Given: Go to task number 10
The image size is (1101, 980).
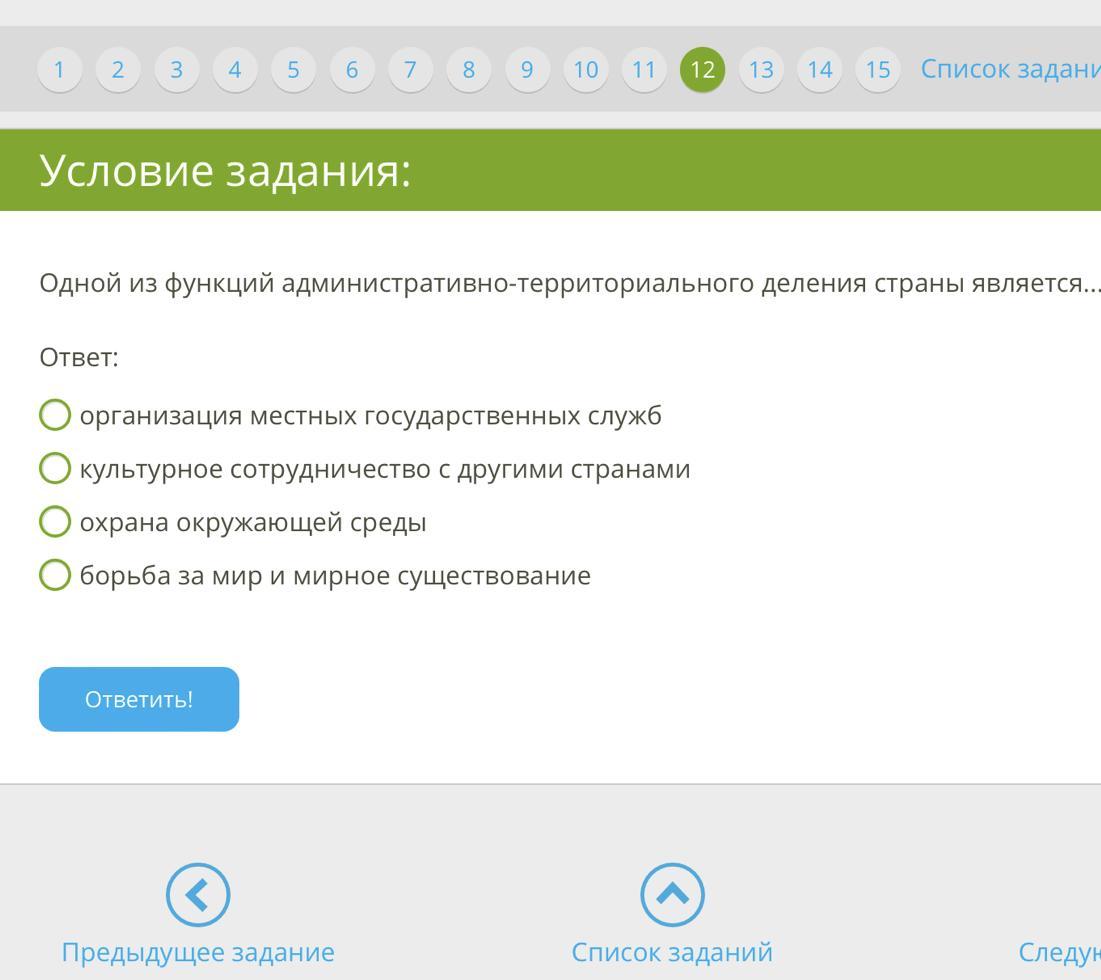Looking at the screenshot, I should point(586,69).
